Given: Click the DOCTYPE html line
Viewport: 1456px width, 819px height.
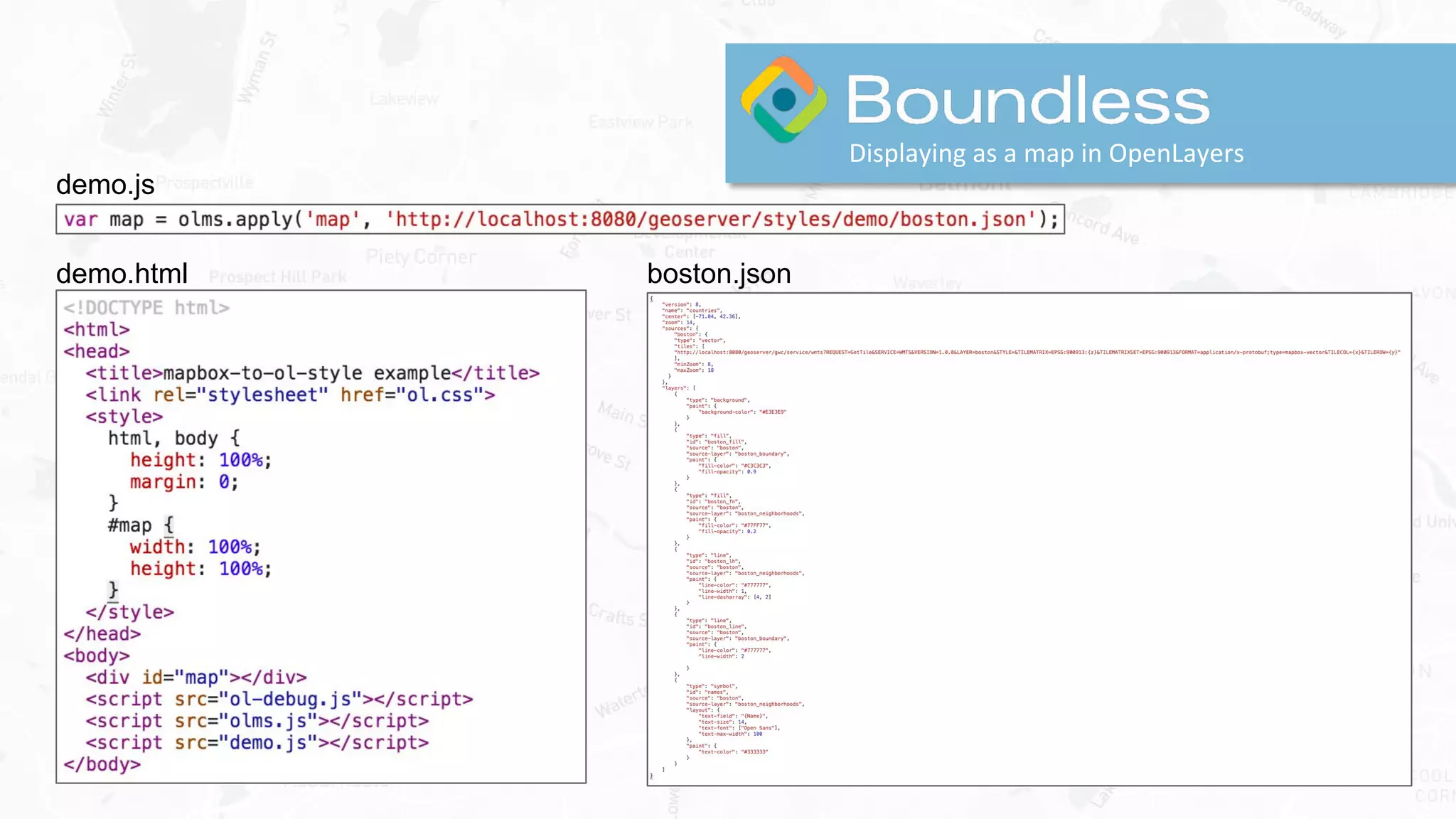Looking at the screenshot, I should pyautogui.click(x=146, y=308).
